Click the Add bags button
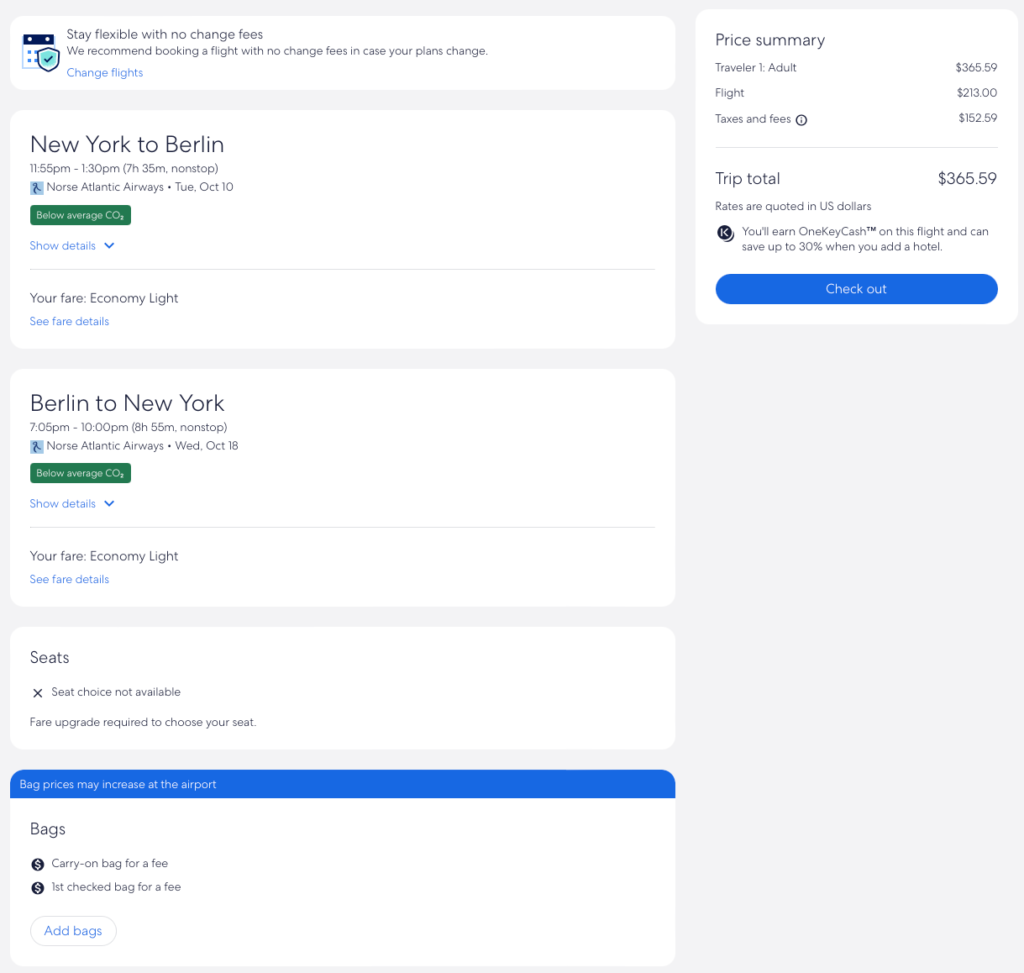 [73, 931]
